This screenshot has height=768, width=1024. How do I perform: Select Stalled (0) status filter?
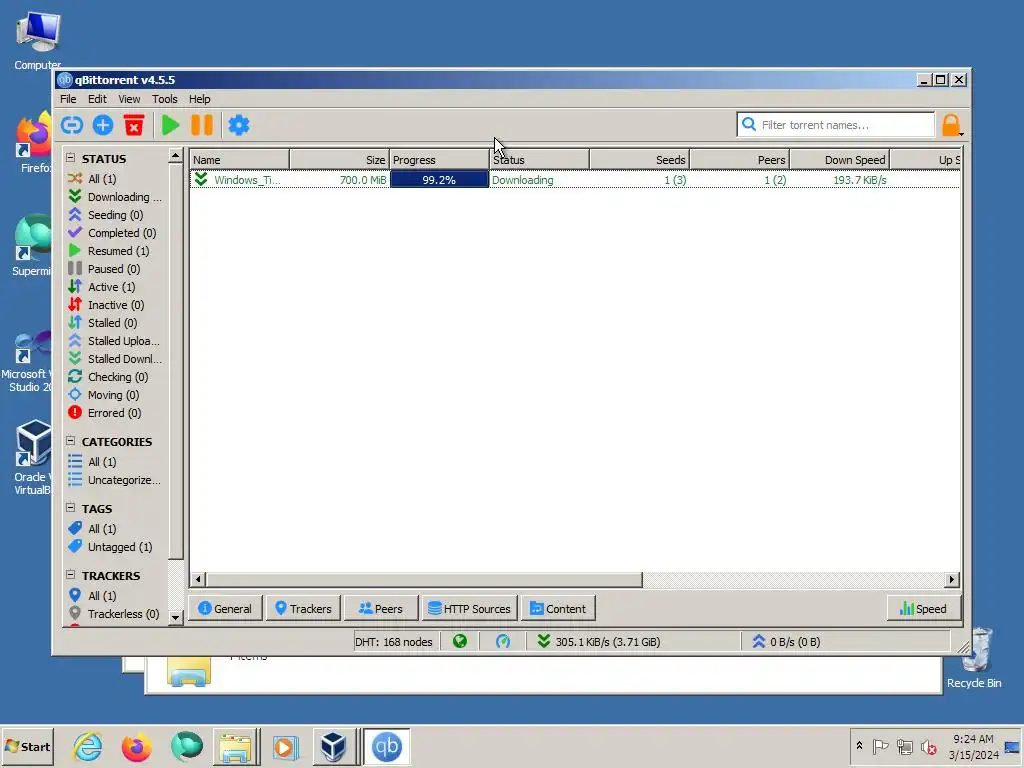103,323
